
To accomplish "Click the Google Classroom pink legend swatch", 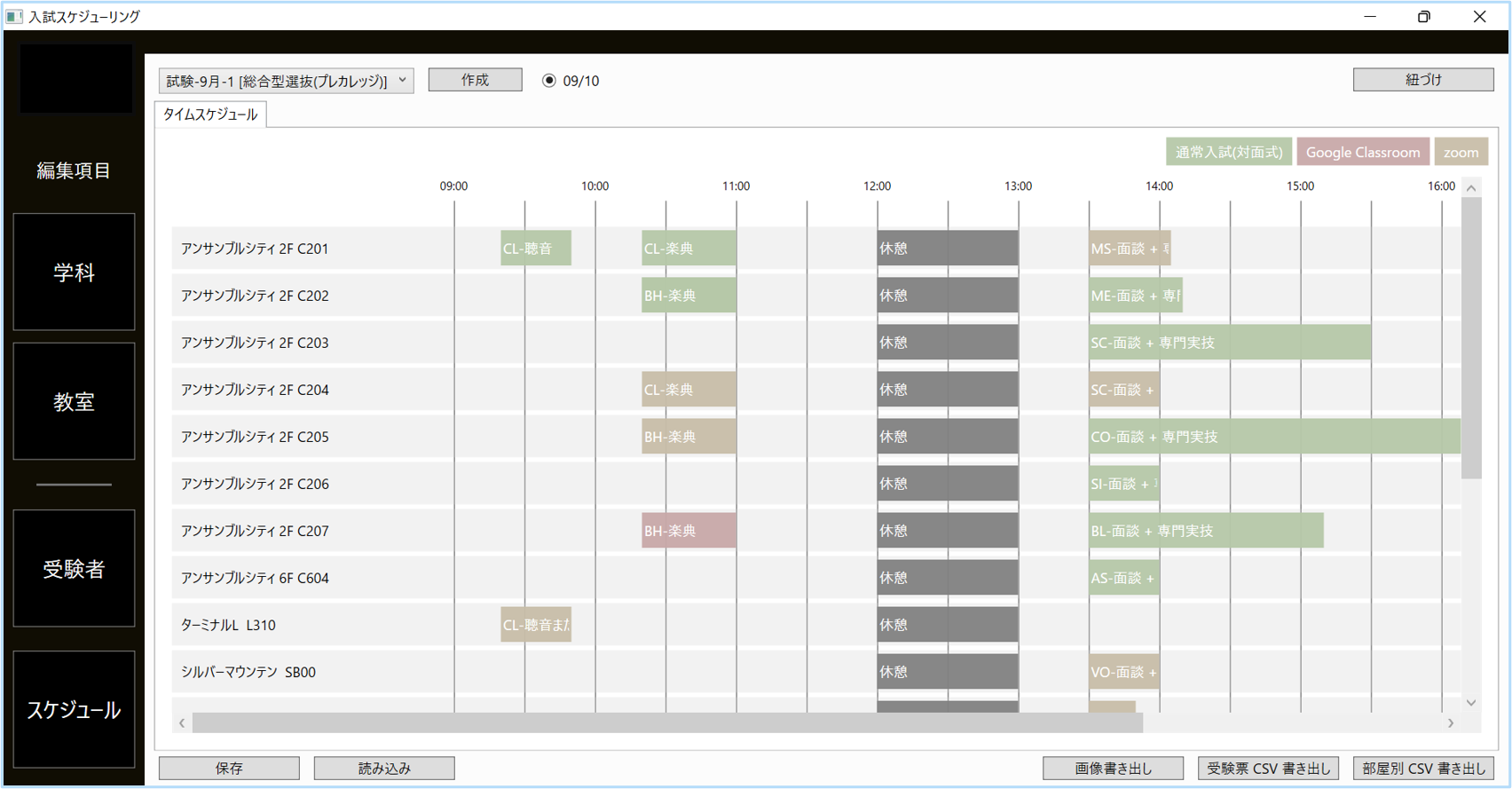I will tap(1362, 153).
